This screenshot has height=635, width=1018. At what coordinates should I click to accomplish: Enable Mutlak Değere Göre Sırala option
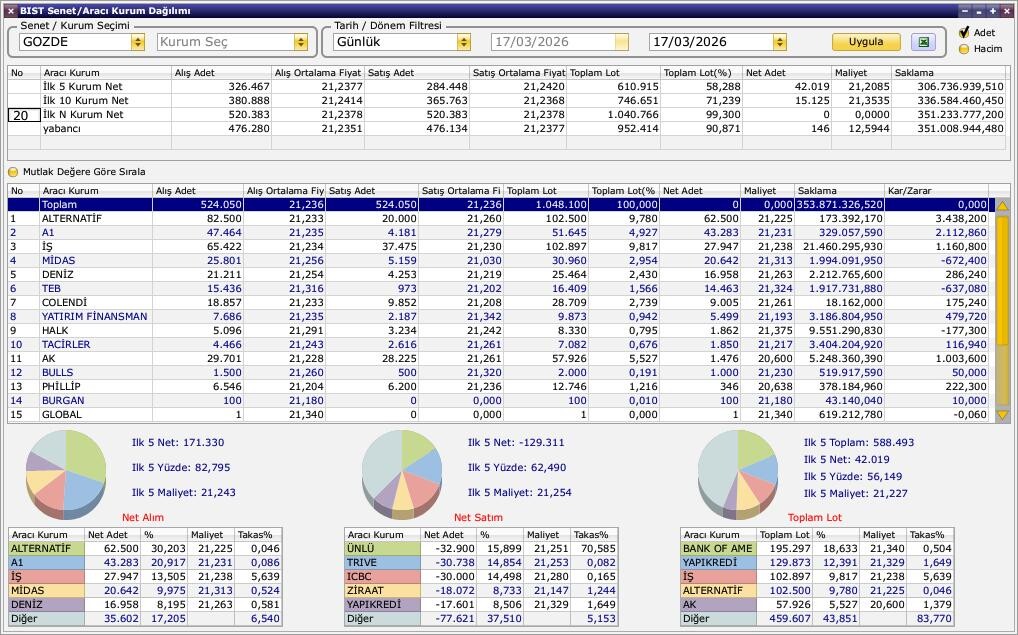pyautogui.click(x=14, y=172)
